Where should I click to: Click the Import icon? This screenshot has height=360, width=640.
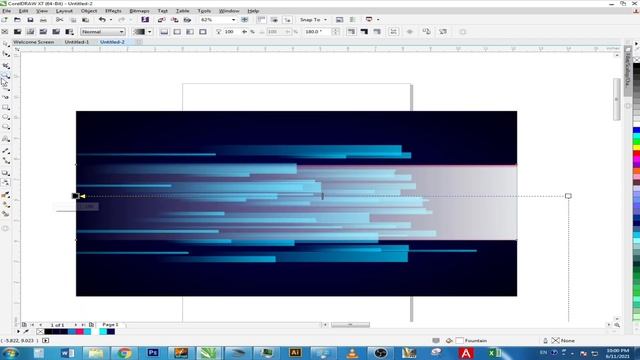pos(162,20)
